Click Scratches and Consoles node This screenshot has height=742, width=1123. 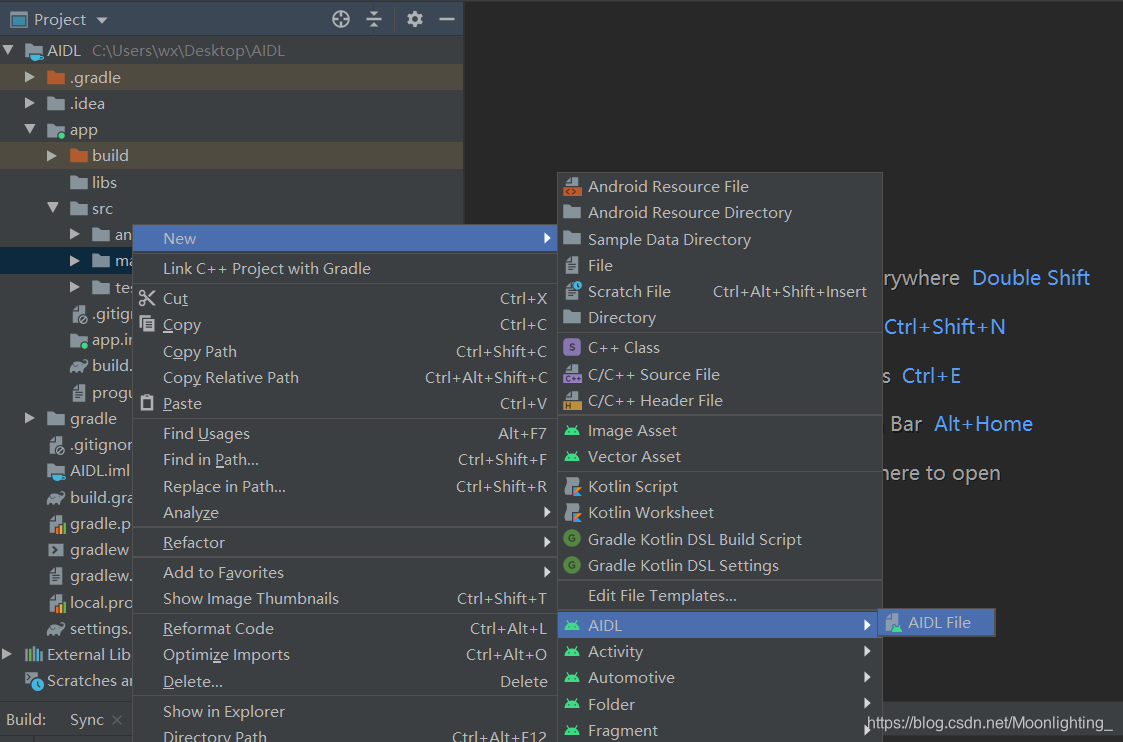click(x=80, y=680)
